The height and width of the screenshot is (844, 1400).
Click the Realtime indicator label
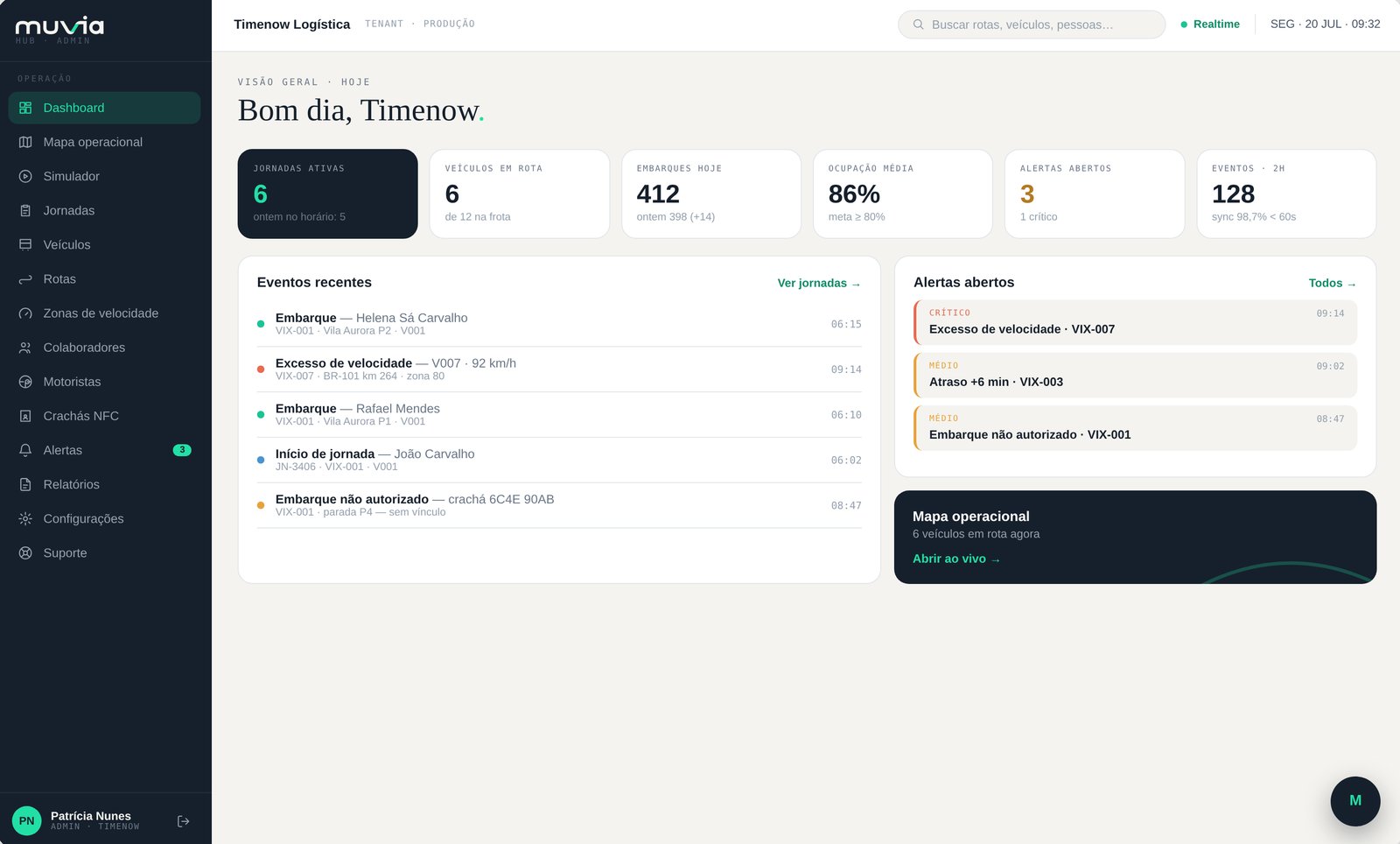pos(1216,25)
